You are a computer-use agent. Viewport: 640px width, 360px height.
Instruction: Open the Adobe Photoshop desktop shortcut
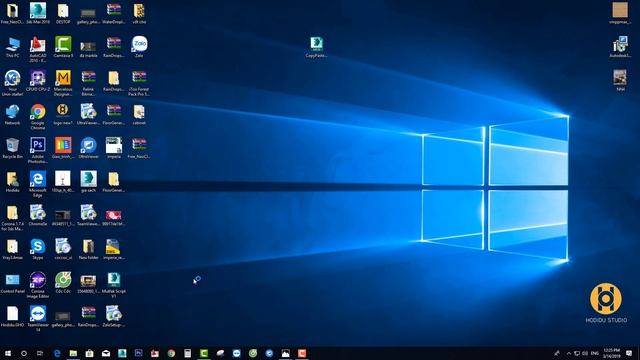point(38,150)
